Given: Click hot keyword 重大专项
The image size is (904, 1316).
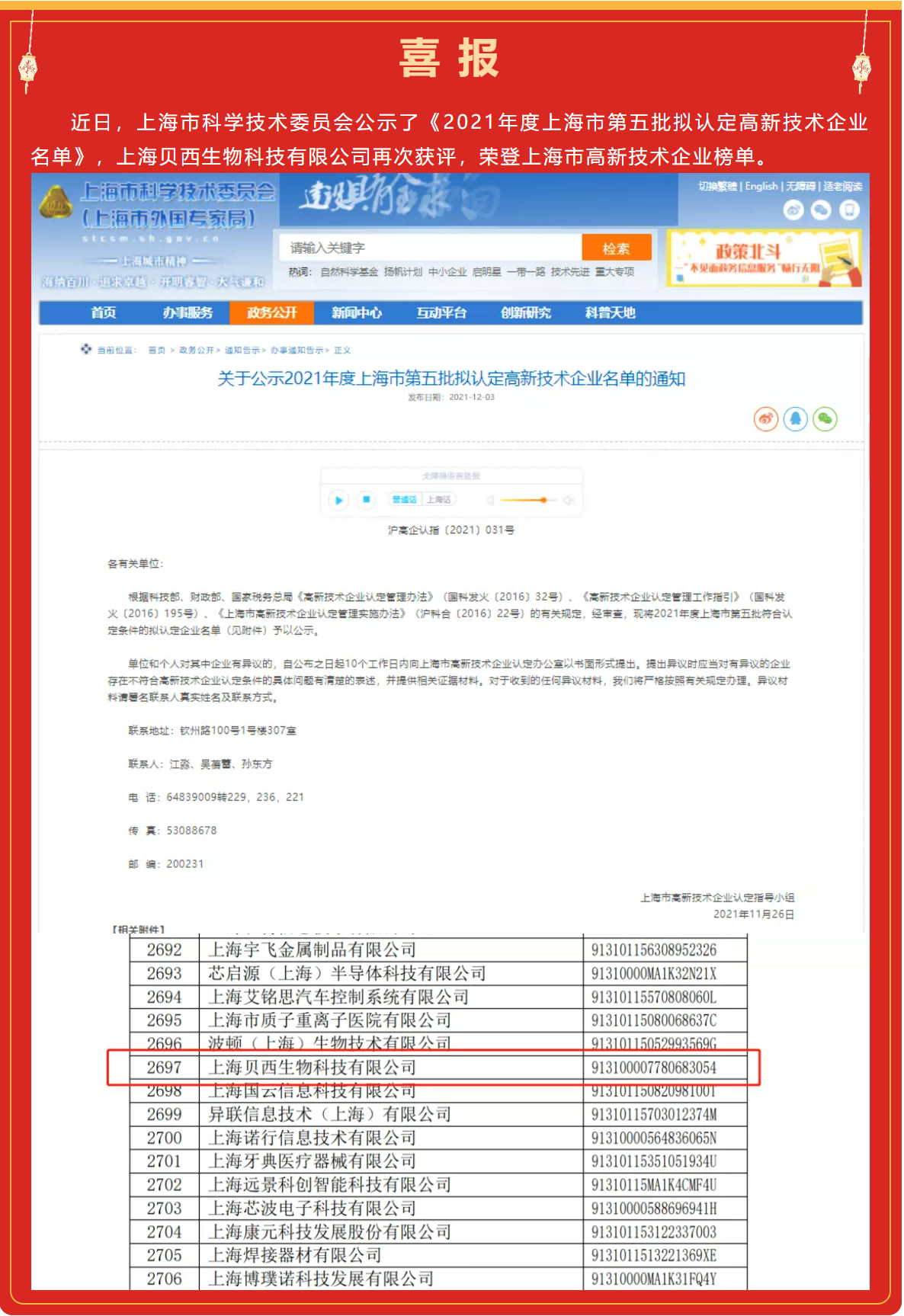Looking at the screenshot, I should (615, 272).
